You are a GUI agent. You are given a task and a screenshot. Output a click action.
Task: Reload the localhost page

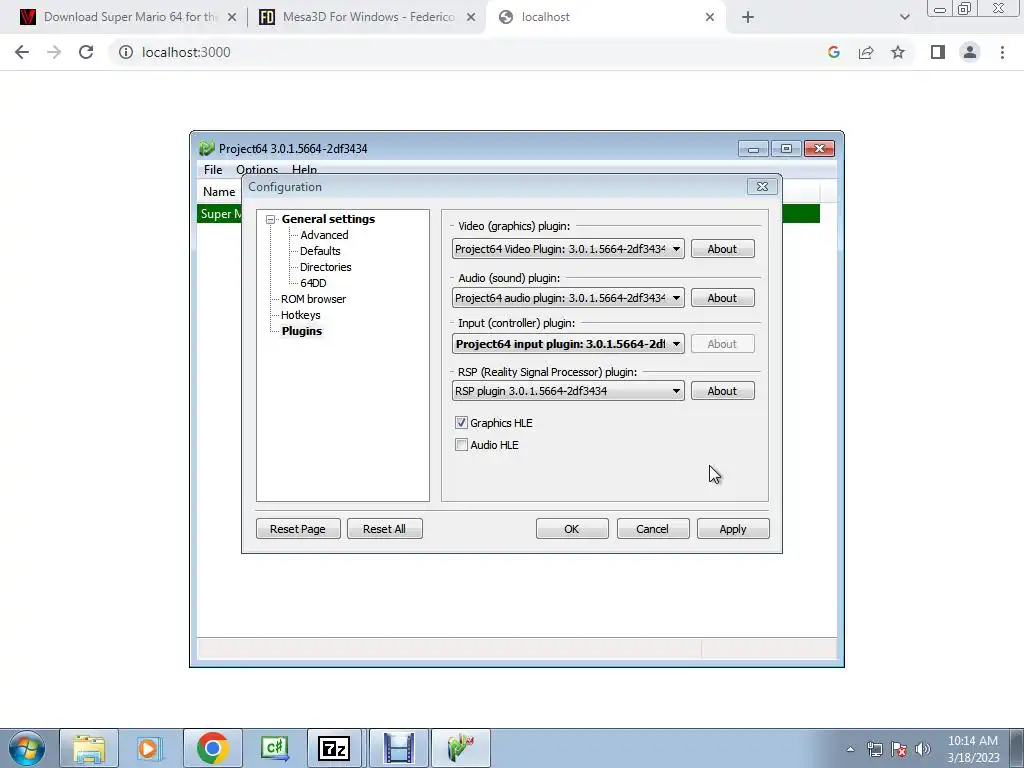86,52
